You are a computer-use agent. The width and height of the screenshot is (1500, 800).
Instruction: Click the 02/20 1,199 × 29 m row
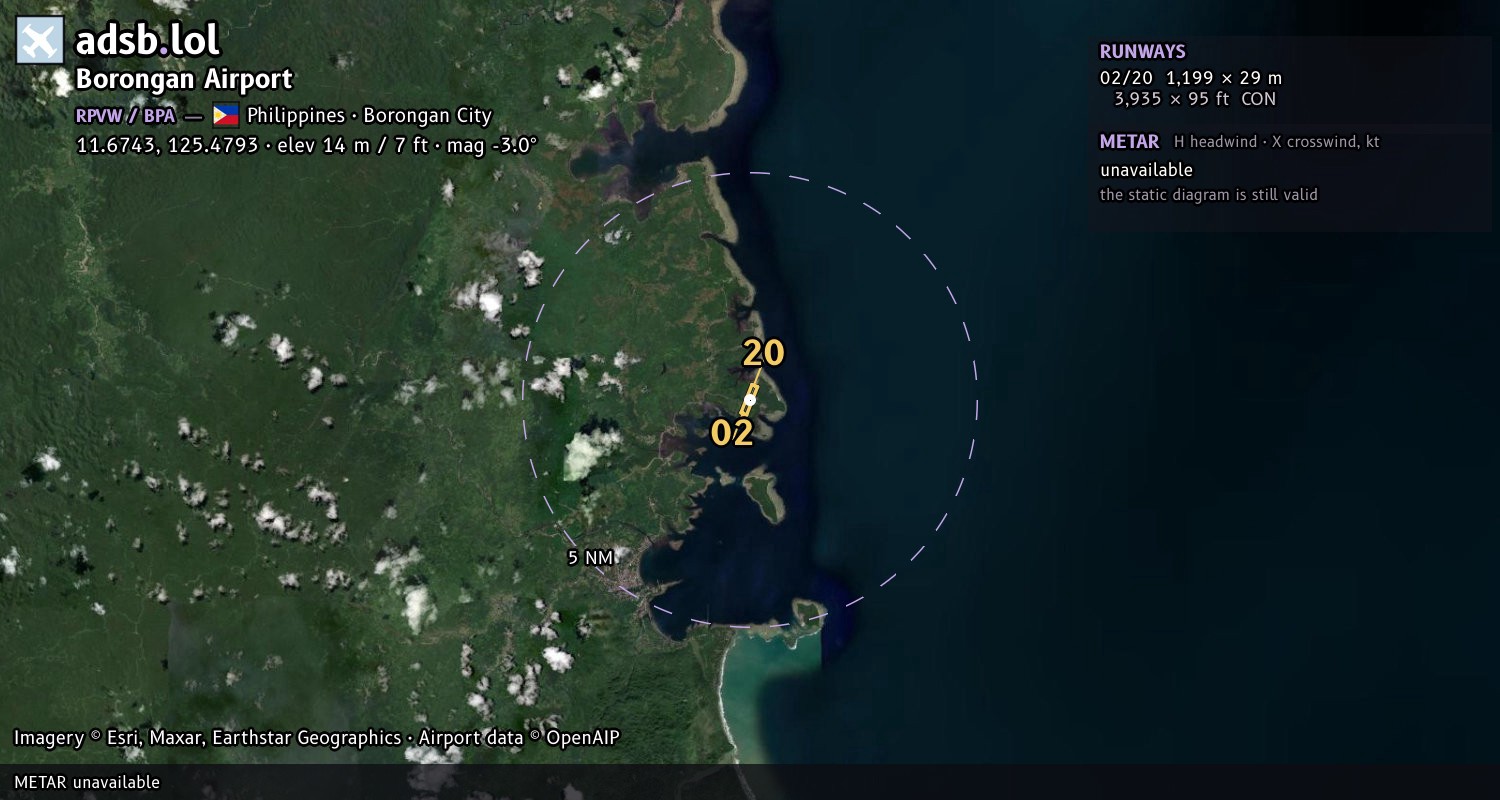coord(1191,78)
